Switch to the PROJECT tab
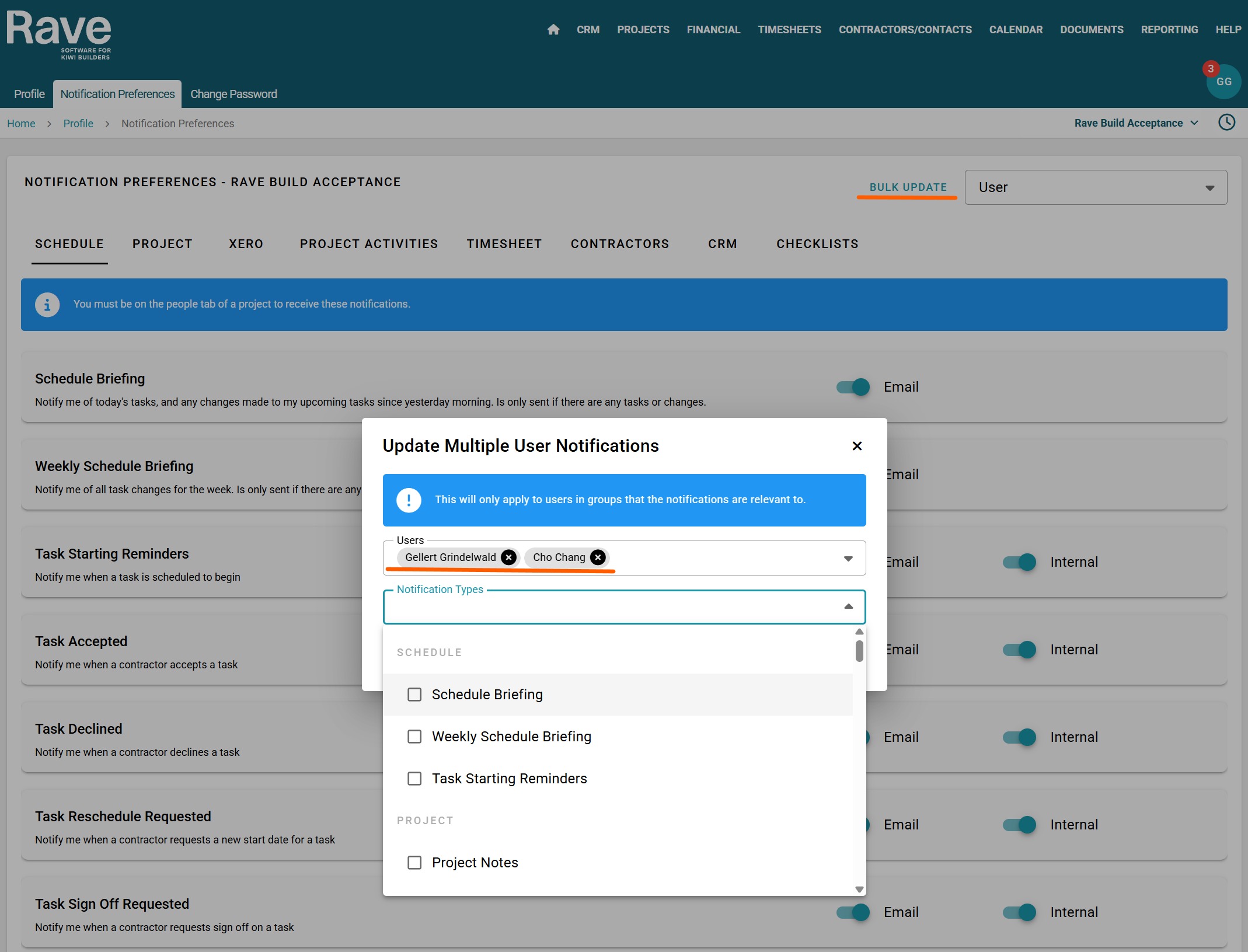The image size is (1248, 952). click(162, 244)
